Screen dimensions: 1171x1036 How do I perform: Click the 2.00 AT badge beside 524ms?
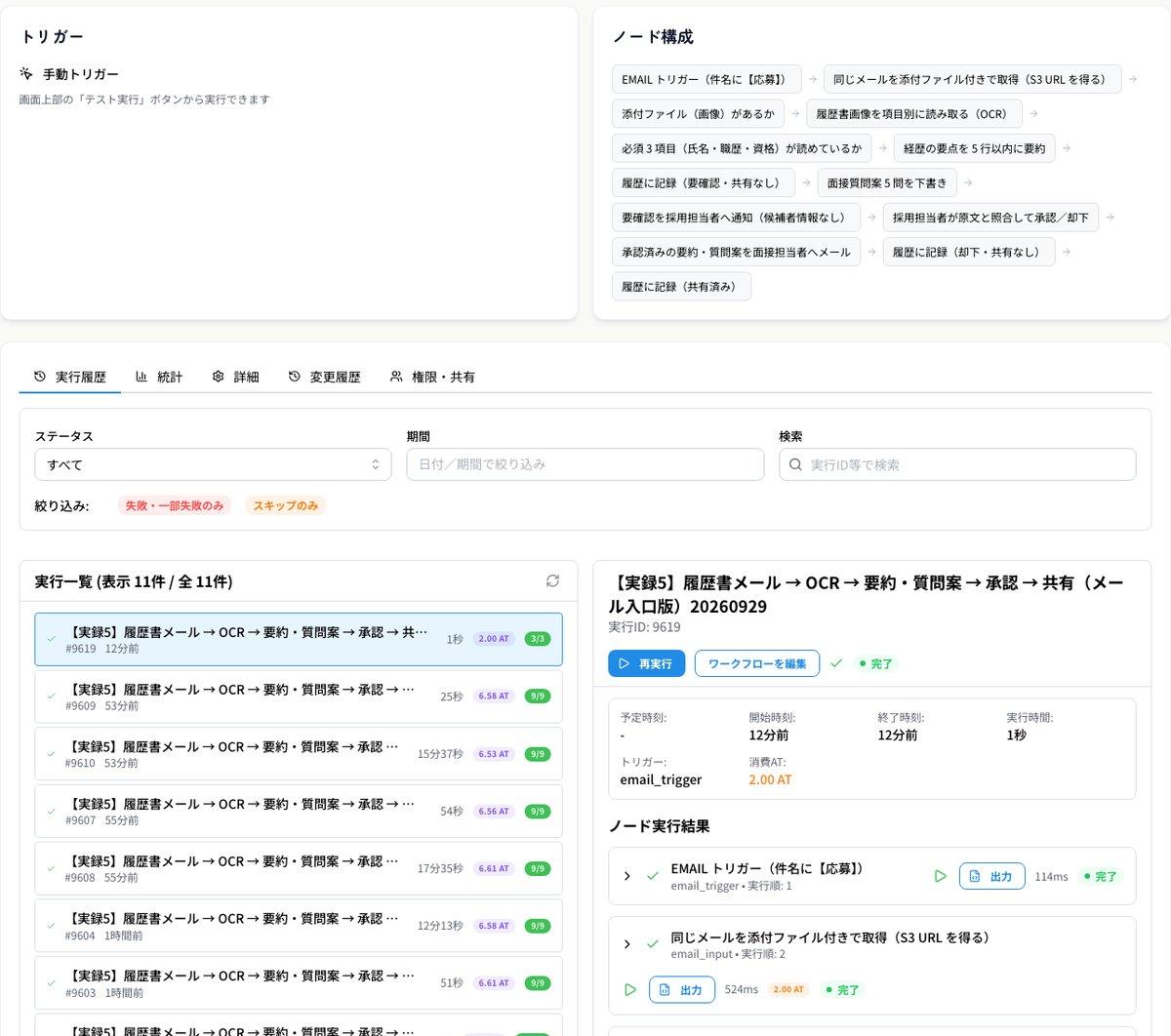tap(788, 989)
